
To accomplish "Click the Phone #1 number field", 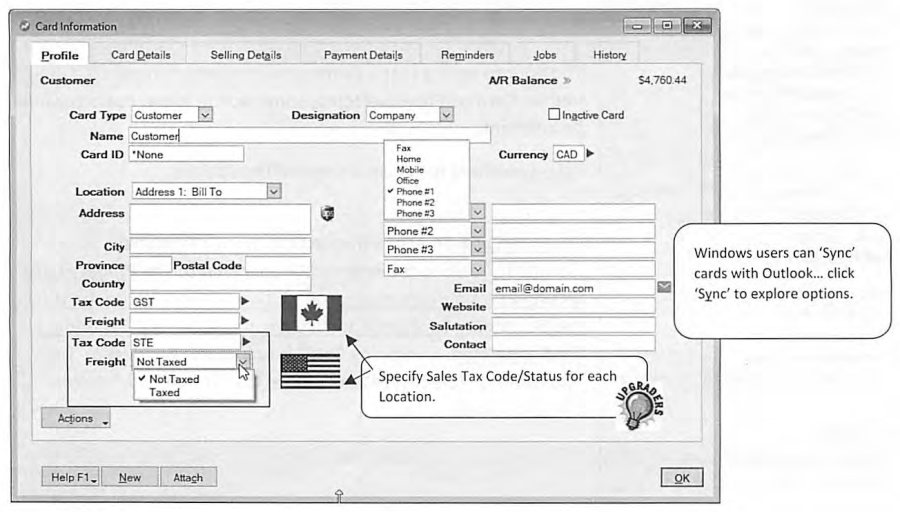I will click(573, 212).
